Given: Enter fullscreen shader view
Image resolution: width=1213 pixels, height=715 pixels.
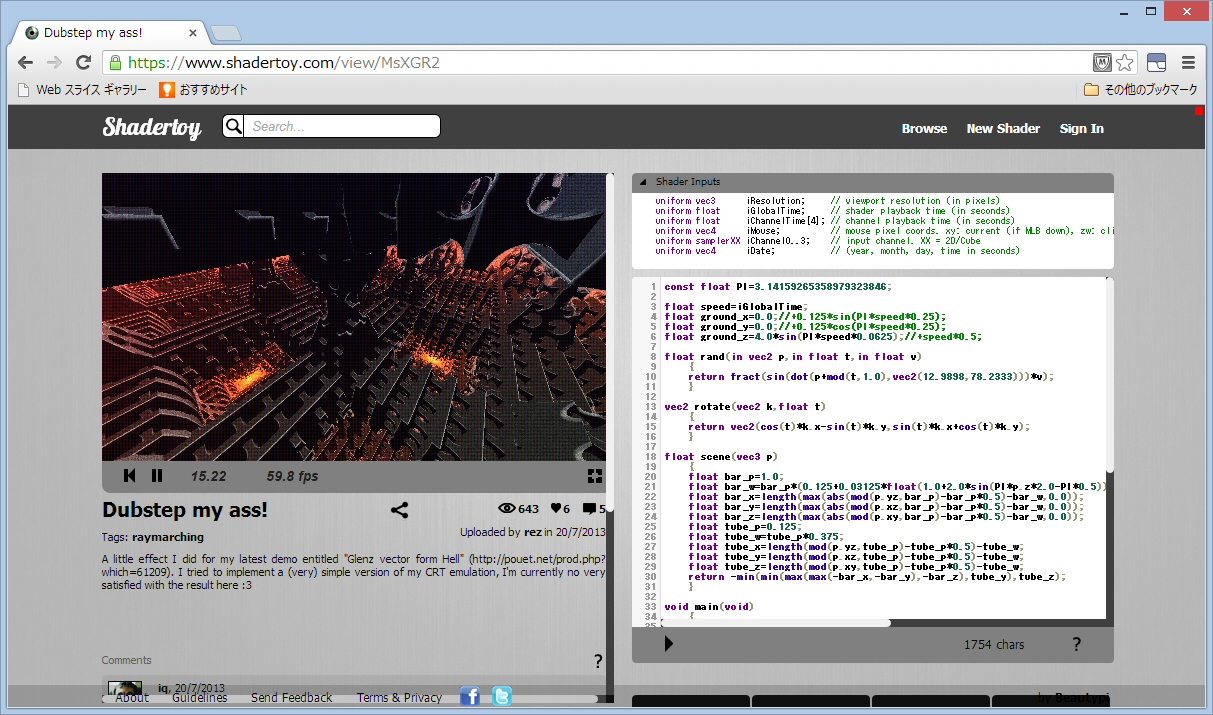Looking at the screenshot, I should tap(594, 476).
